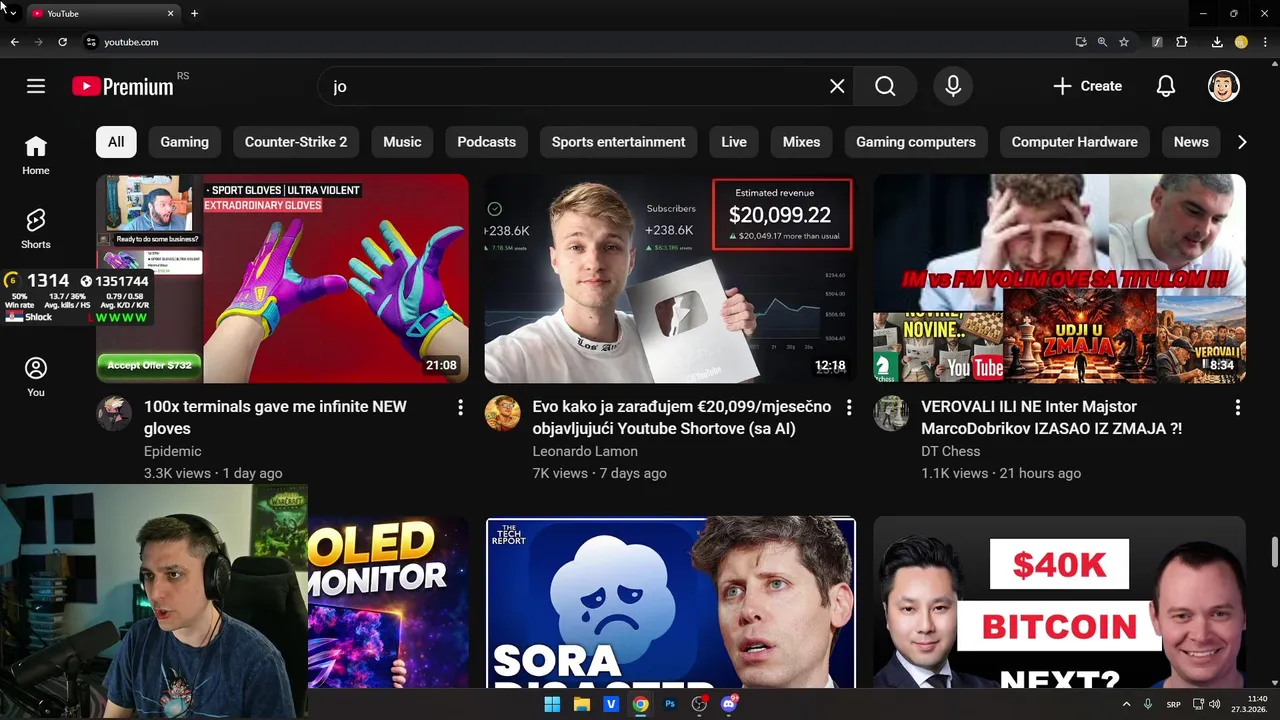Open the account avatar menu
This screenshot has height=720, width=1280.
click(1224, 86)
